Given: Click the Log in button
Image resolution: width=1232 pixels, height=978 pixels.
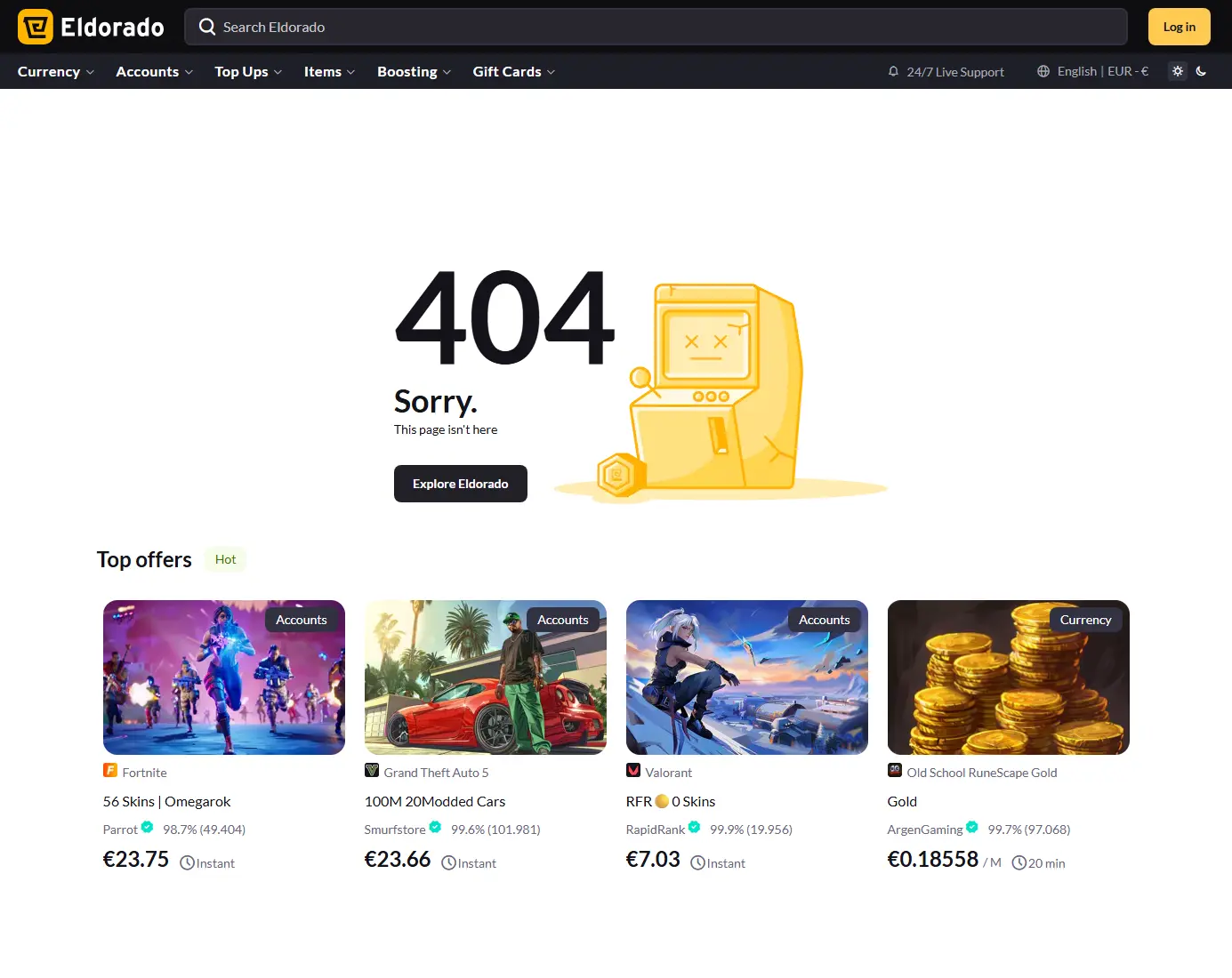Looking at the screenshot, I should pyautogui.click(x=1180, y=27).
